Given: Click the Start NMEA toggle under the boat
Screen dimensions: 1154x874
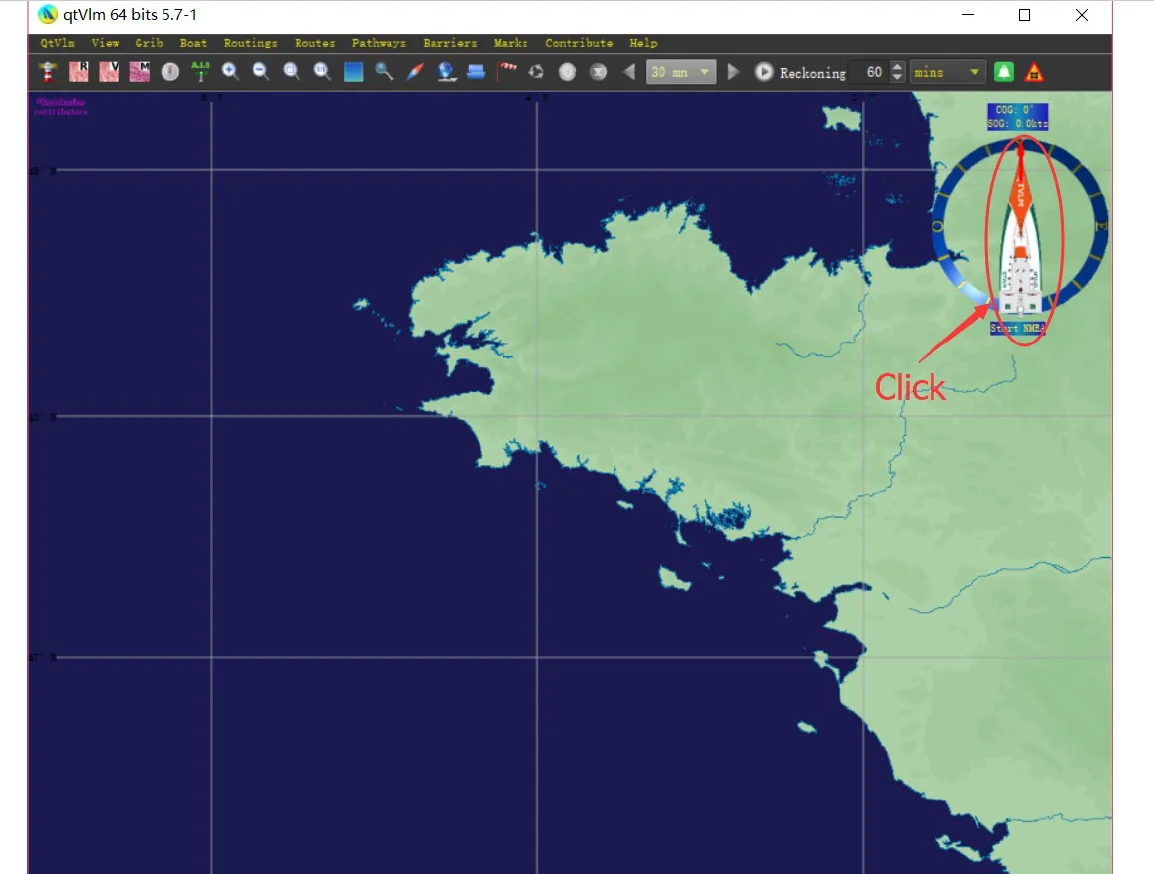Looking at the screenshot, I should pyautogui.click(x=1017, y=328).
